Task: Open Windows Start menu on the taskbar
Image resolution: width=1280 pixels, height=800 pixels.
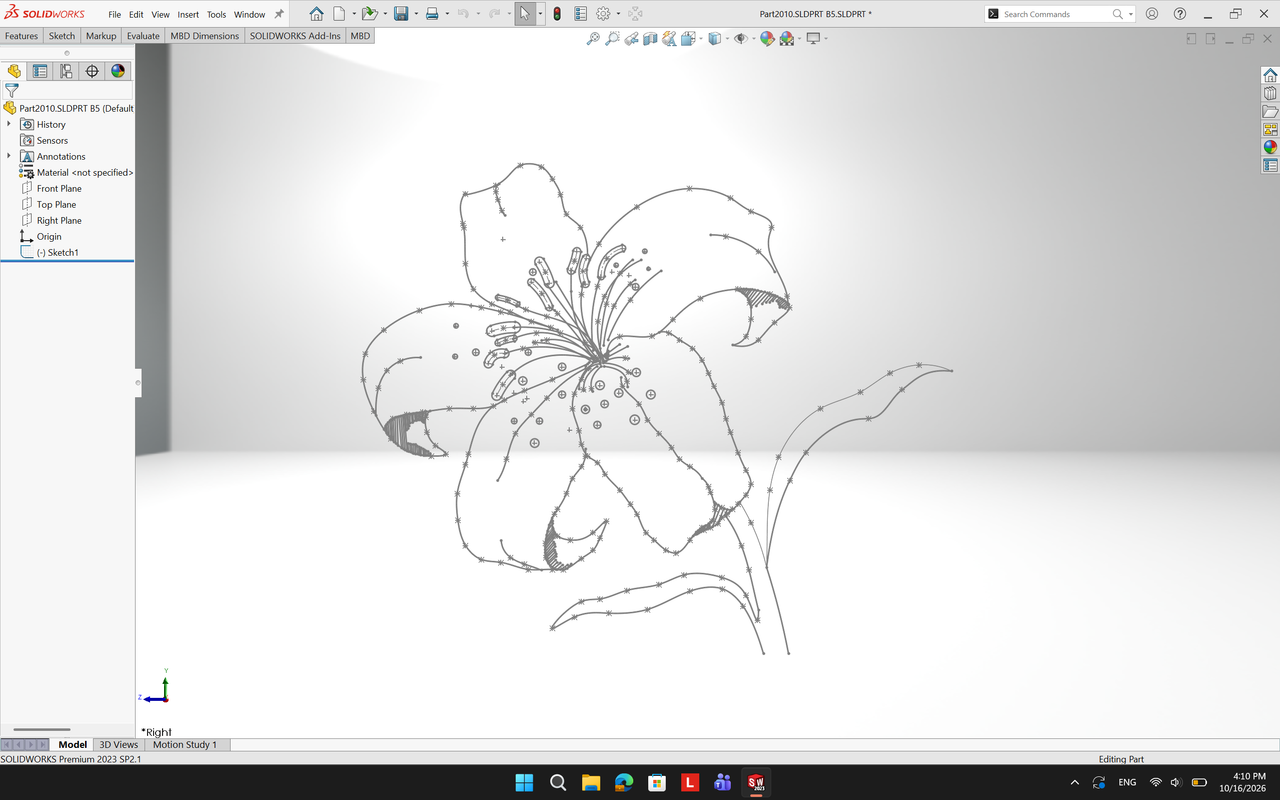Action: pyautogui.click(x=524, y=782)
